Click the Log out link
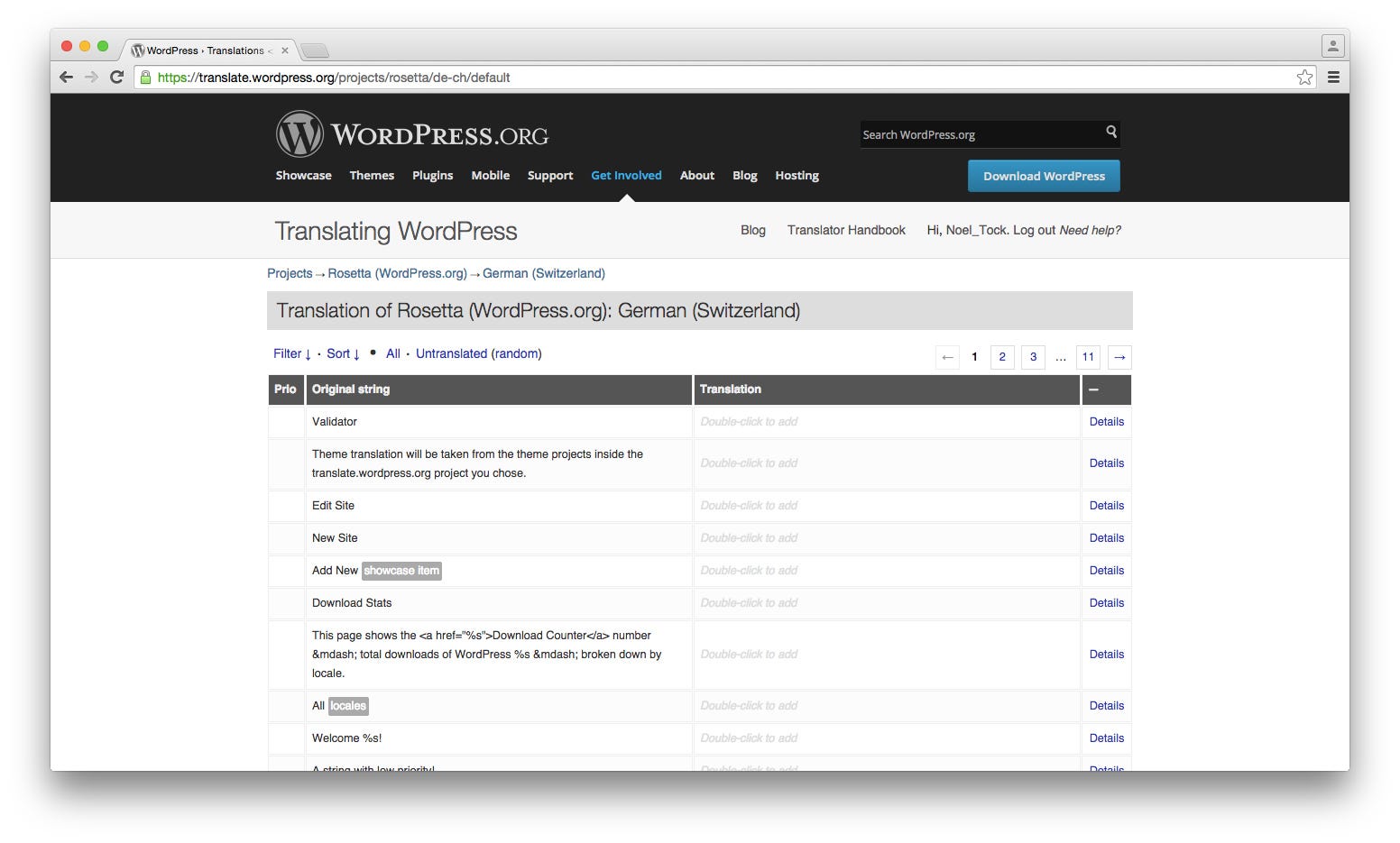Viewport: 1400px width, 843px height. (1034, 230)
